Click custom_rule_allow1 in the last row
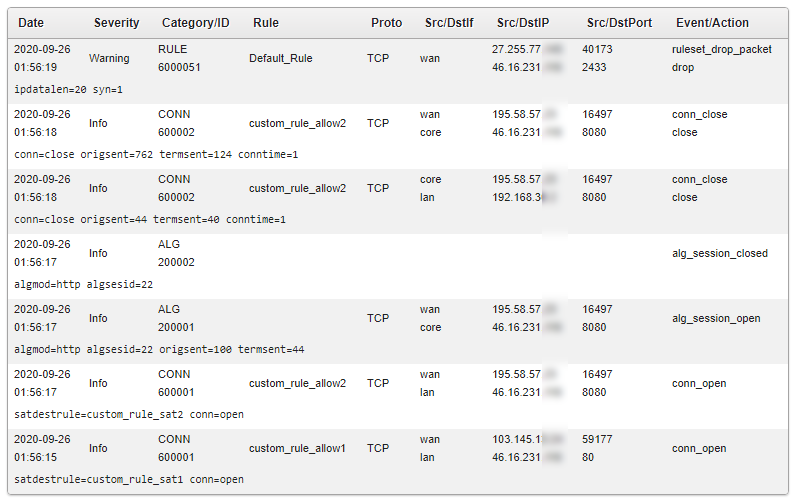 [x=297, y=448]
